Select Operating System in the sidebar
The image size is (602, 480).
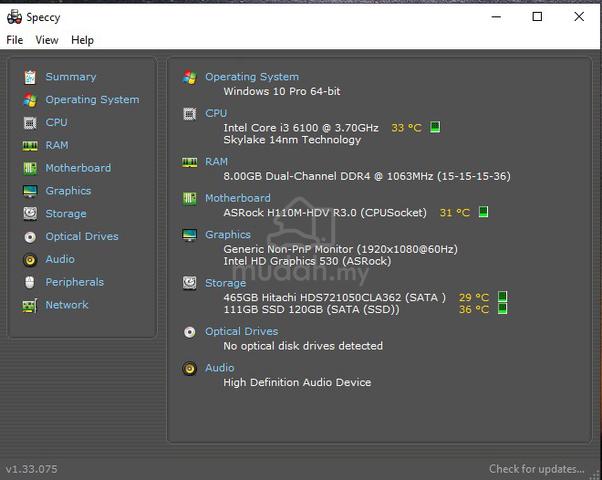92,100
